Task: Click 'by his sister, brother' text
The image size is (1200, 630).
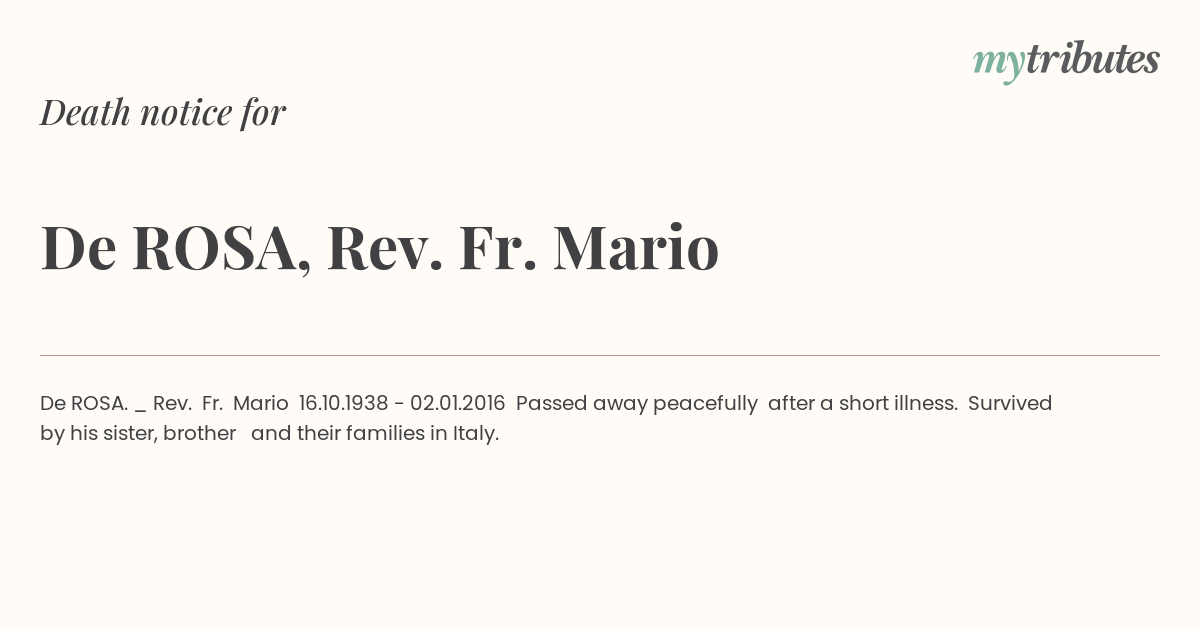Action: 138,434
